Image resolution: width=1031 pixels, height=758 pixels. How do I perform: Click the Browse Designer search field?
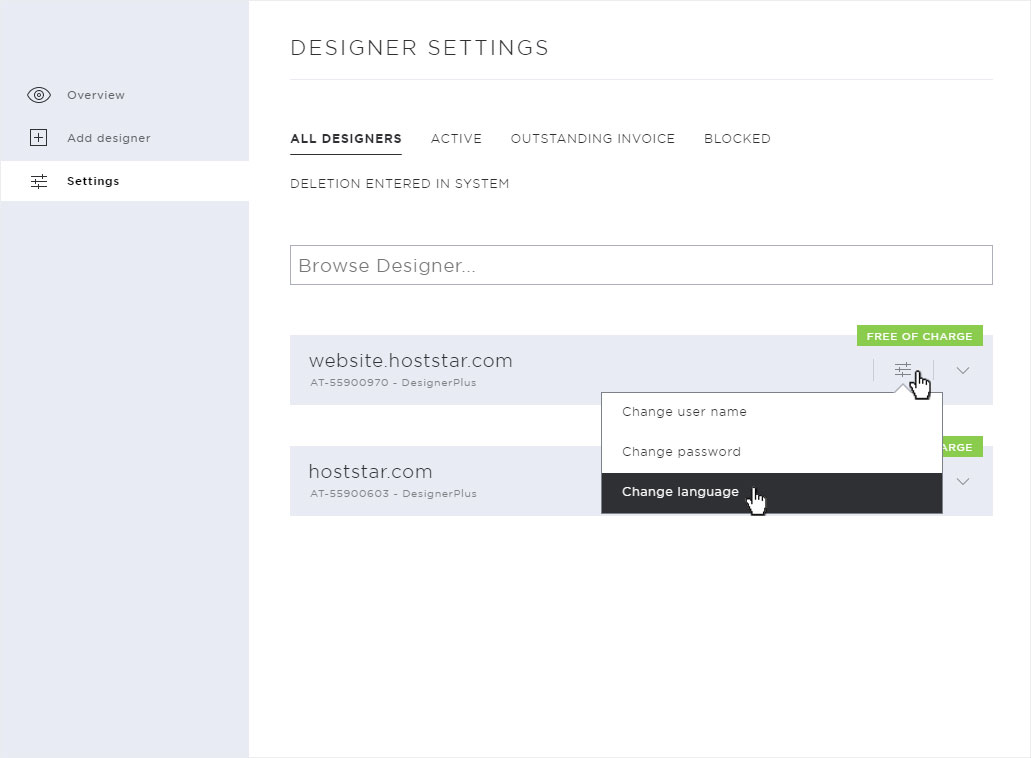pyautogui.click(x=641, y=265)
